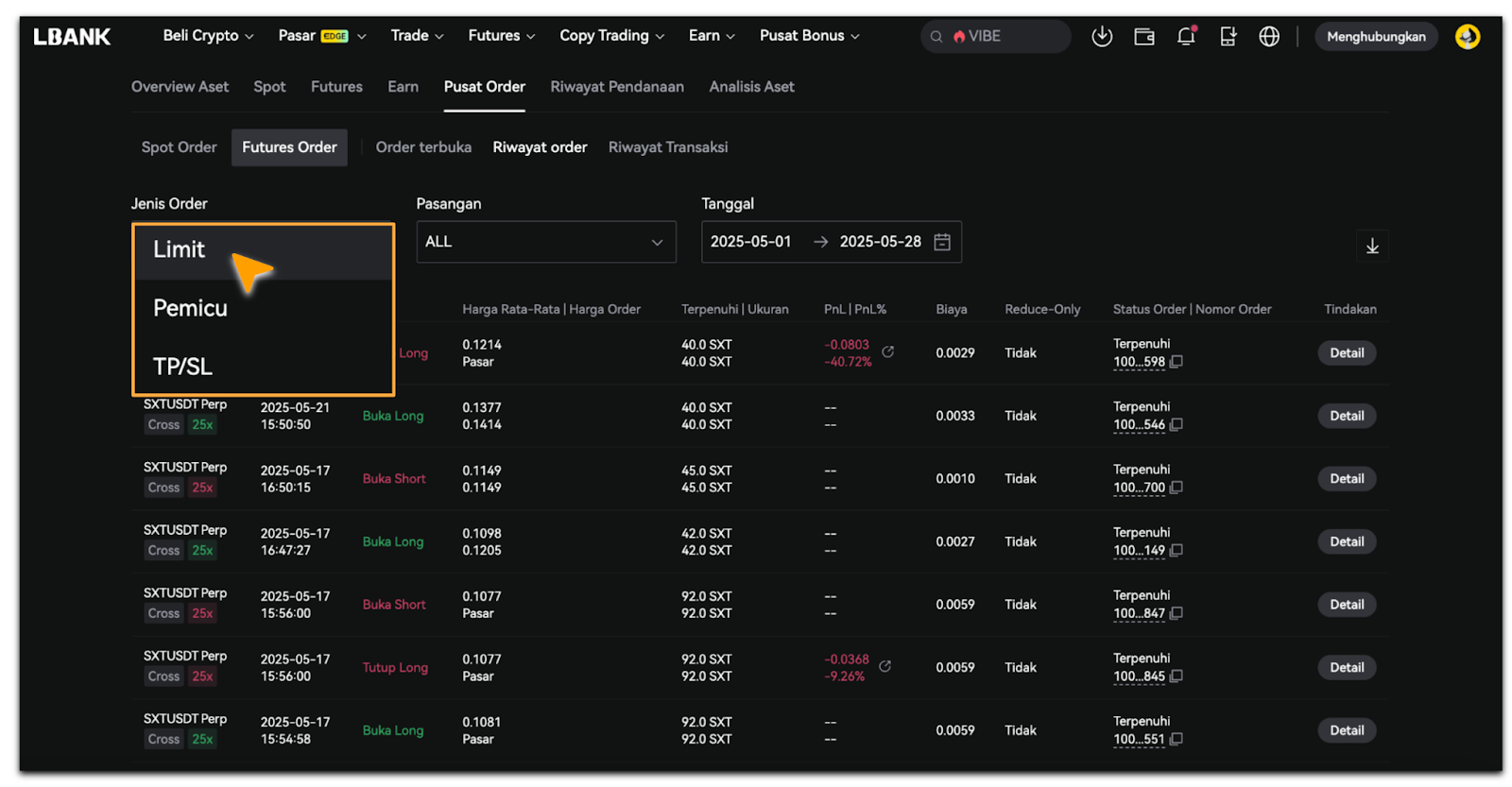
Task: Click the yellow profile avatar
Action: click(1467, 37)
